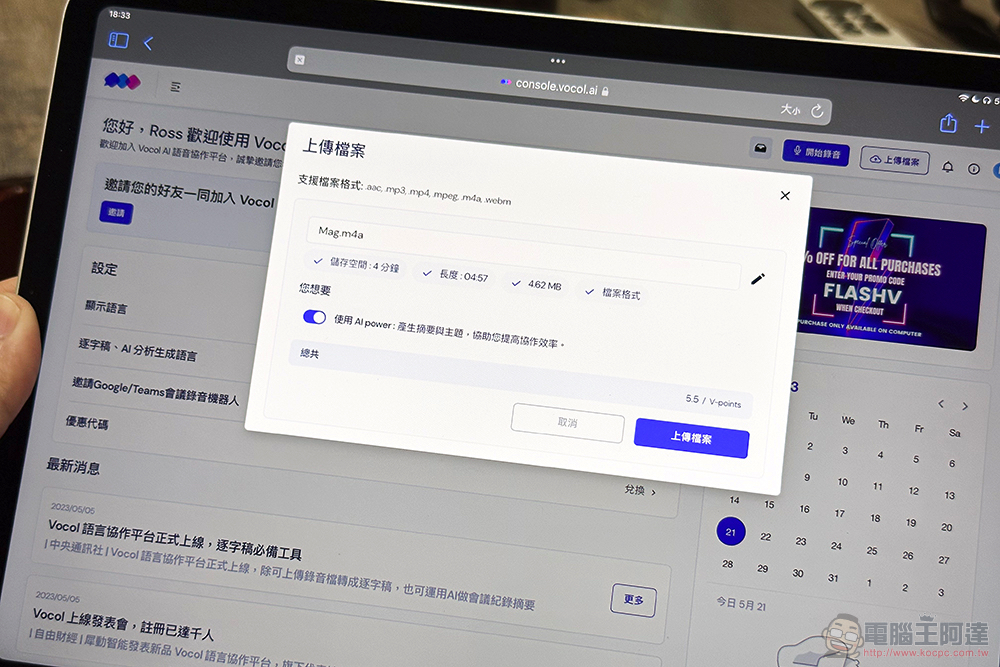
Task: Tap the Safari share icon
Action: tap(948, 123)
